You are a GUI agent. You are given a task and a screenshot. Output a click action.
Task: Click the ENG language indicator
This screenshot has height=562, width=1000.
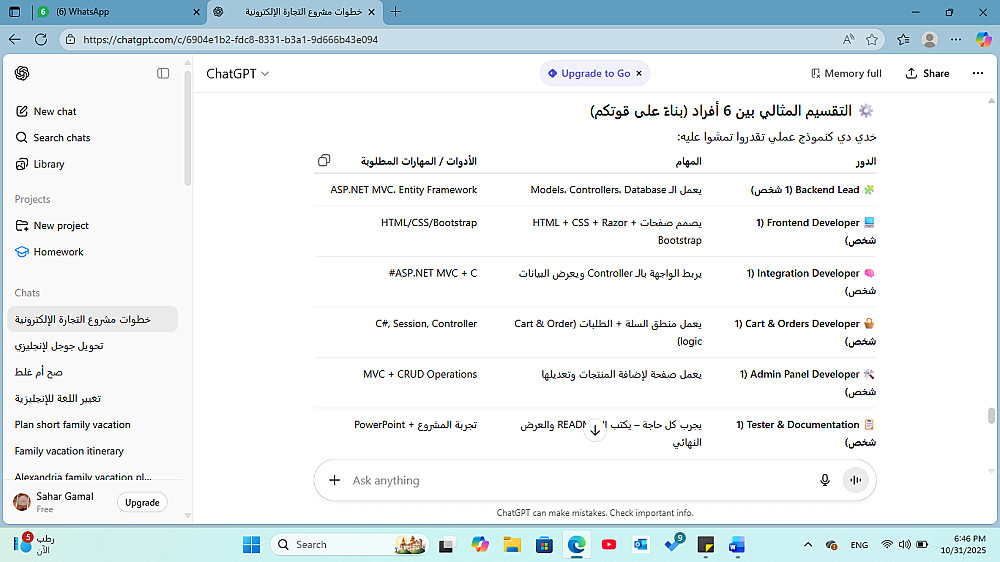(859, 544)
